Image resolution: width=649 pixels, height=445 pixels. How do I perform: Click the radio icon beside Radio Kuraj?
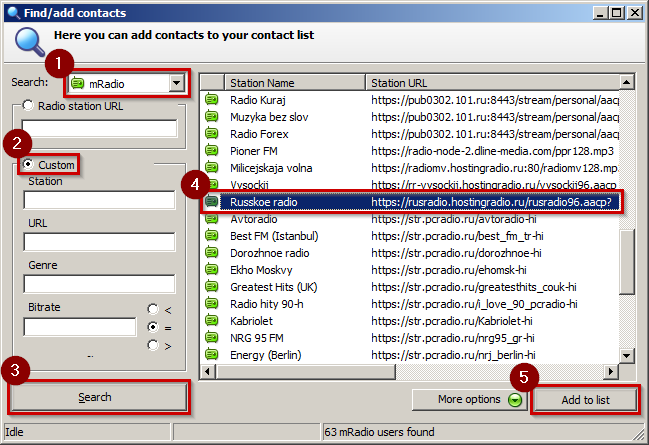click(212, 99)
